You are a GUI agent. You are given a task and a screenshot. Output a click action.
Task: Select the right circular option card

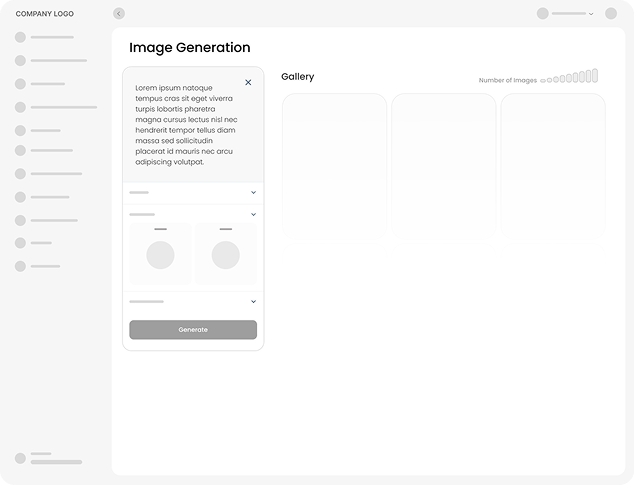225,252
